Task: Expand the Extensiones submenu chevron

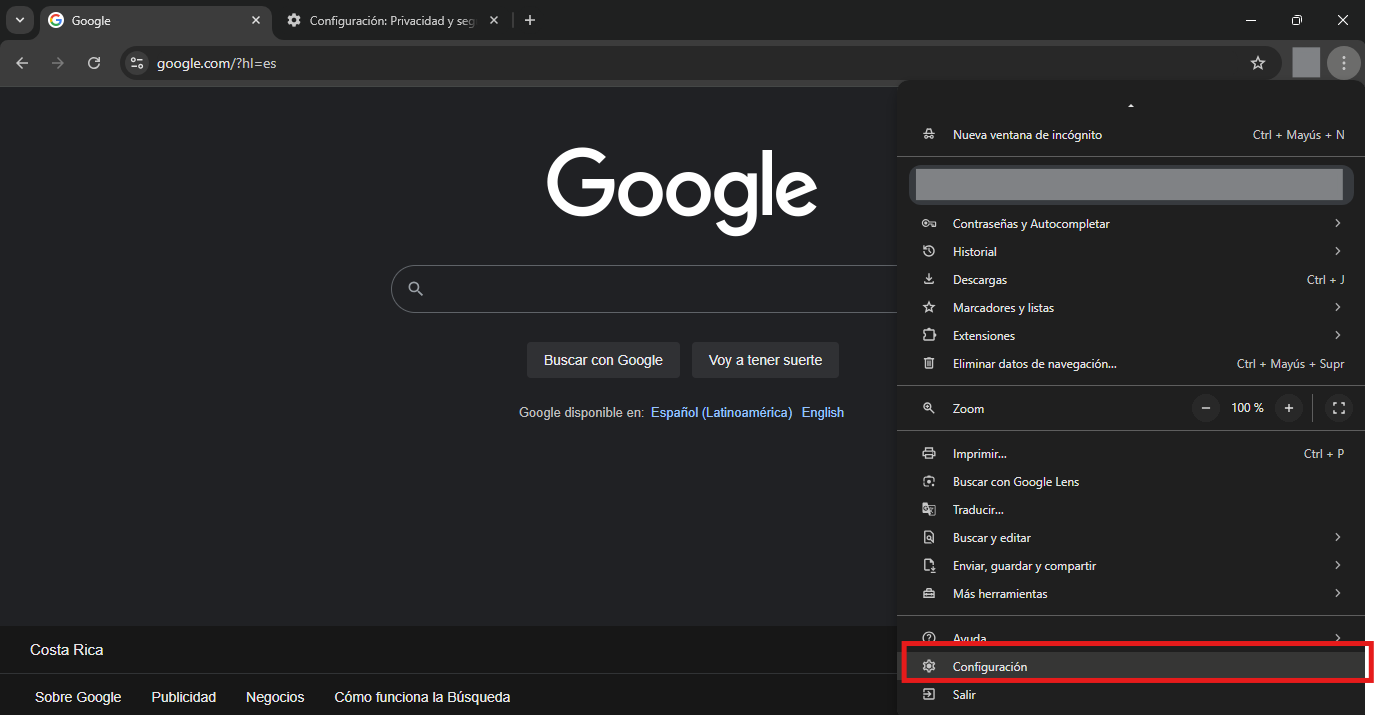Action: [1338, 335]
